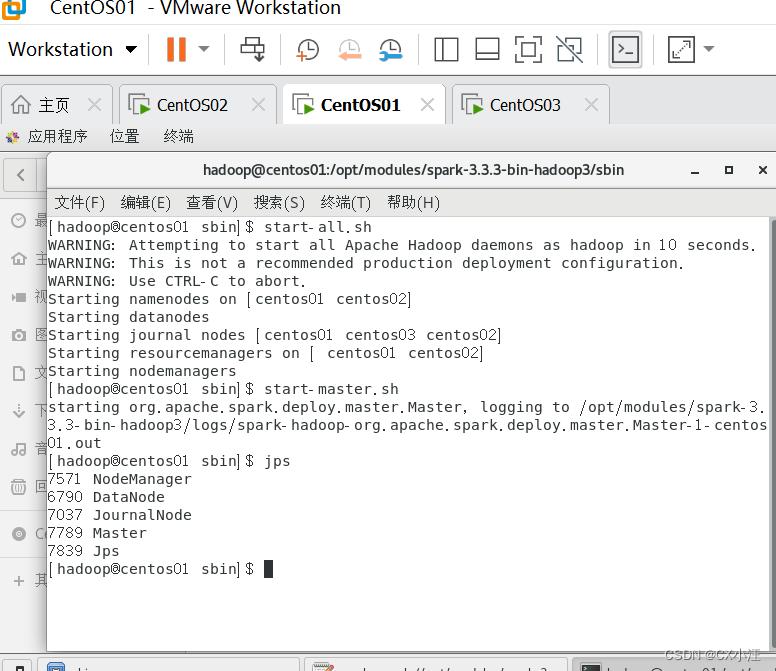Toggle the thumbnail bar view
The image size is (776, 671).
coord(487,49)
